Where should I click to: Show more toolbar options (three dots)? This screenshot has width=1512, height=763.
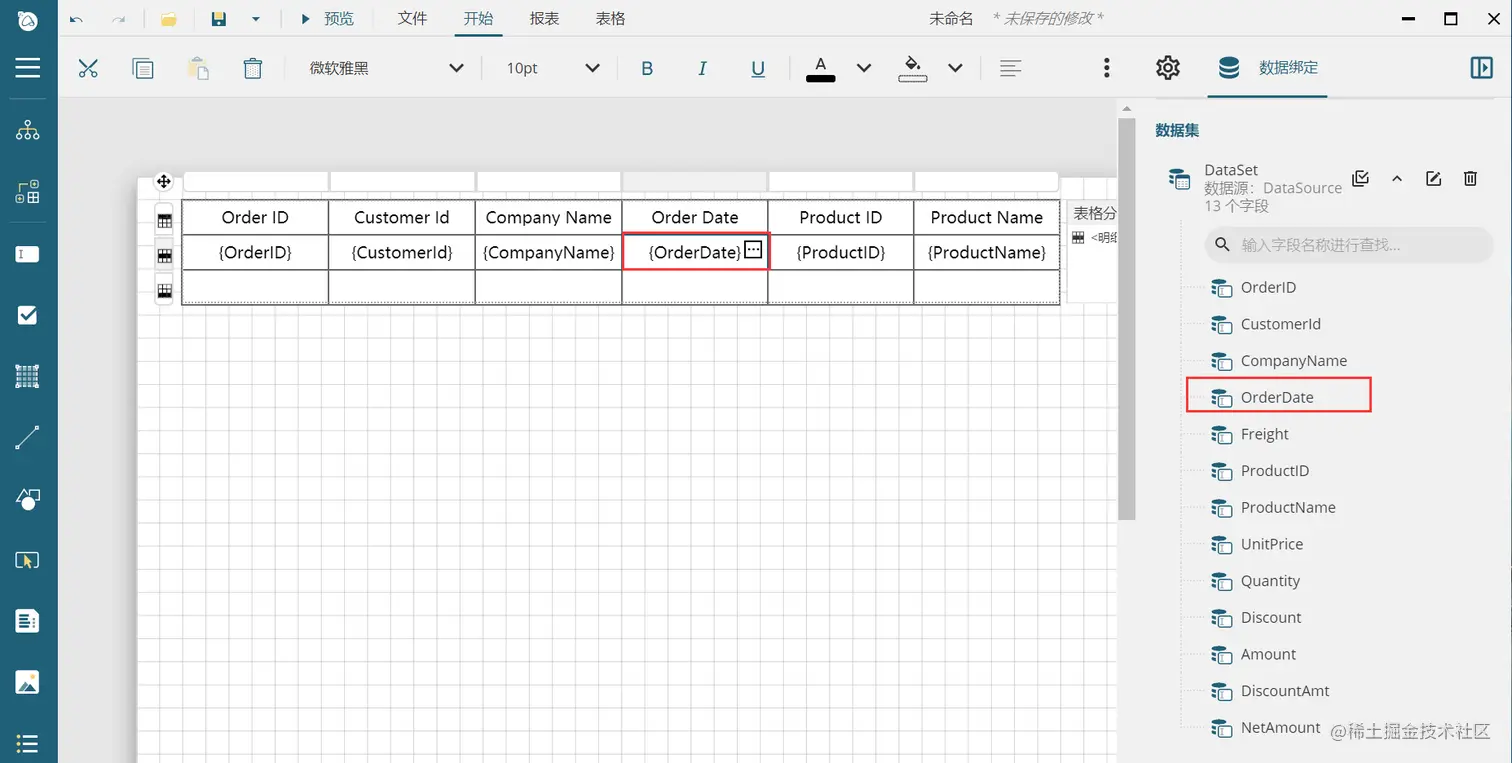click(x=1106, y=67)
